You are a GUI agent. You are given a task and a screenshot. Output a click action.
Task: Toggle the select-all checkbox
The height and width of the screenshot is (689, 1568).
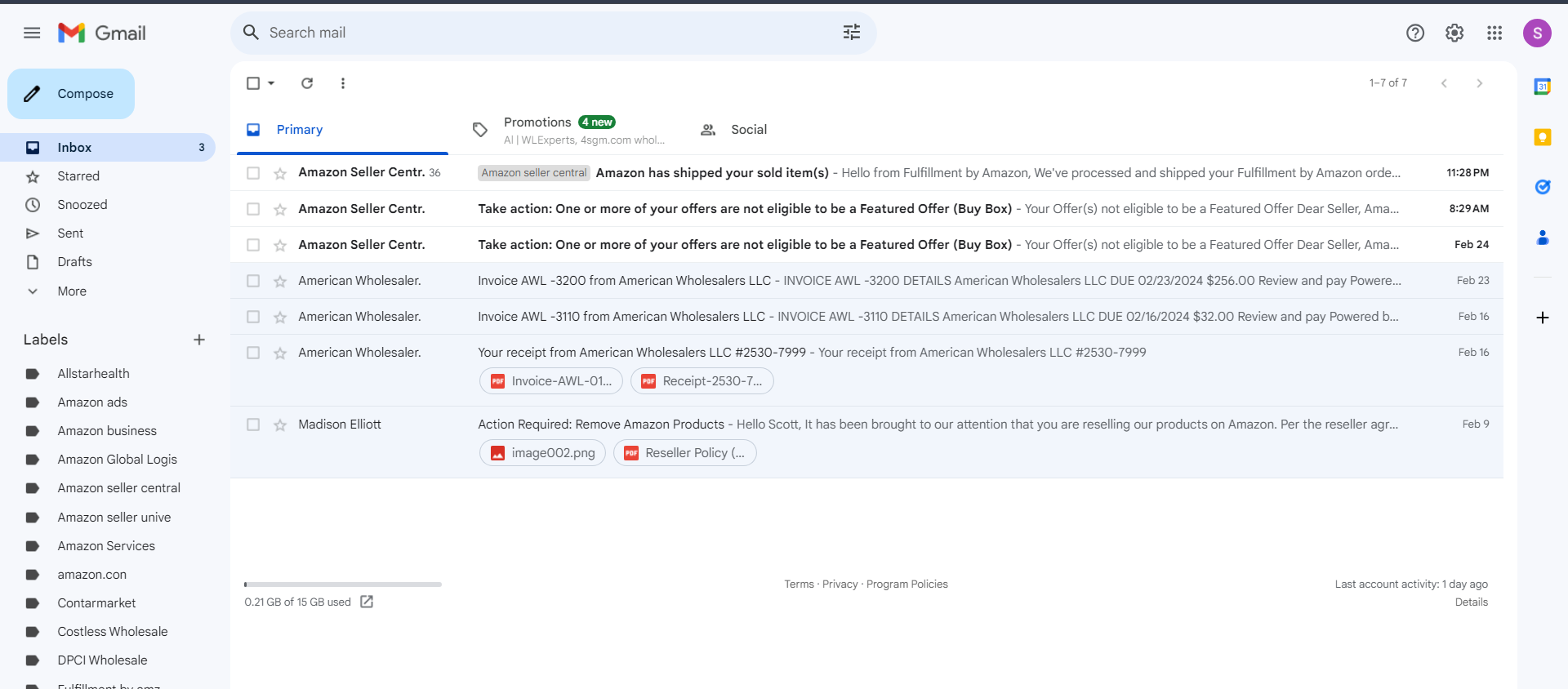(253, 83)
